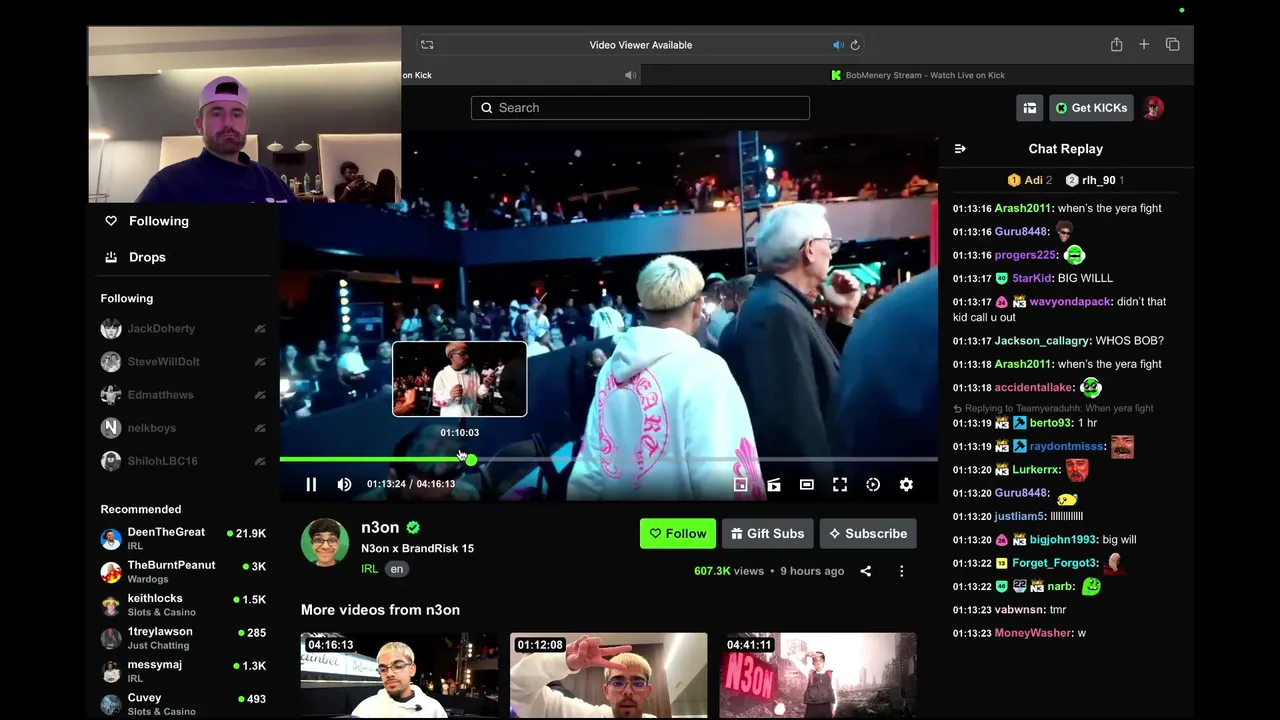Click the 'en' language tag

[397, 569]
